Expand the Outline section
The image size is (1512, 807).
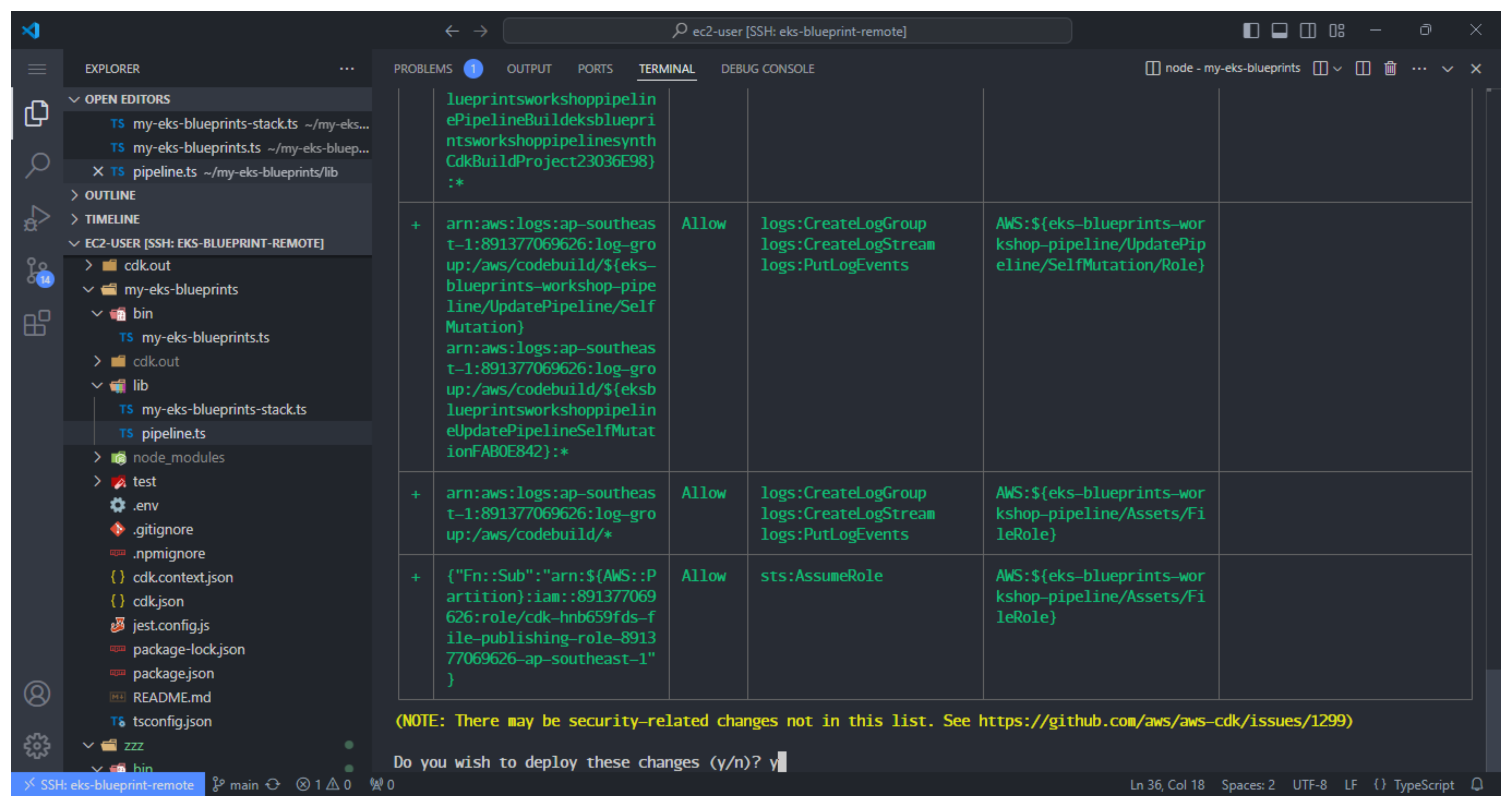(x=218, y=195)
